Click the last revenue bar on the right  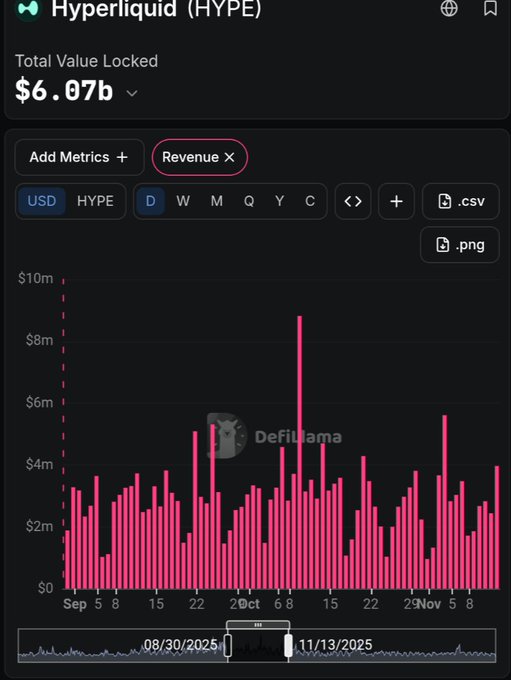point(497,527)
